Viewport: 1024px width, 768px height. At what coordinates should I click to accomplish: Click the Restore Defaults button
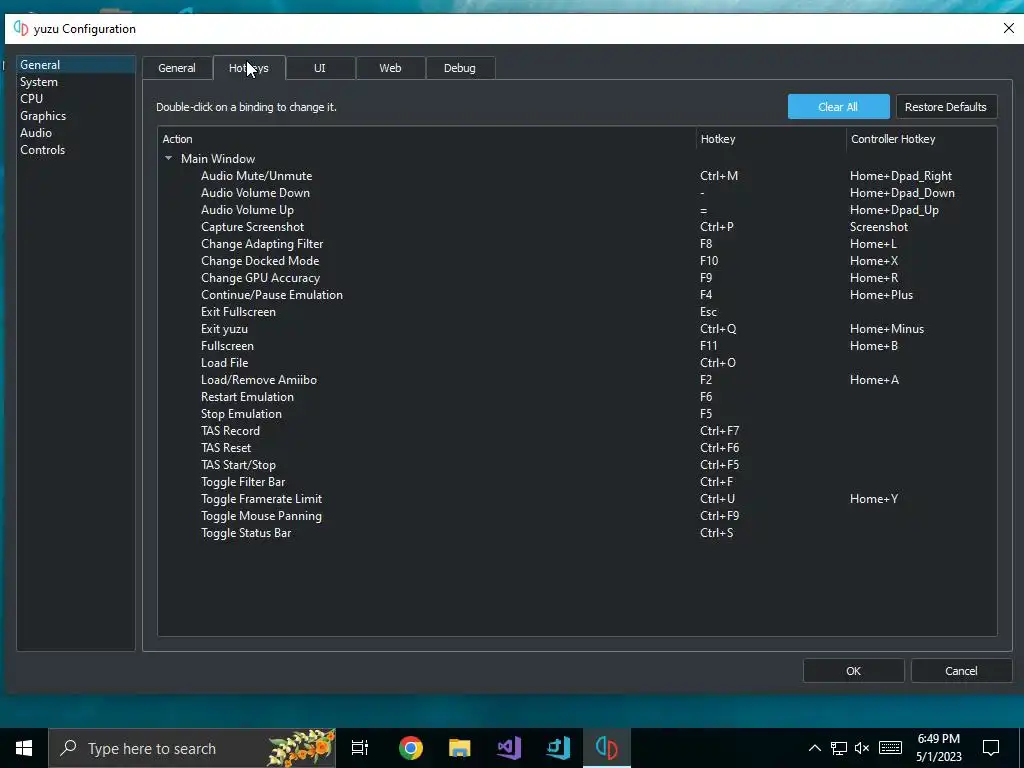[x=946, y=106]
